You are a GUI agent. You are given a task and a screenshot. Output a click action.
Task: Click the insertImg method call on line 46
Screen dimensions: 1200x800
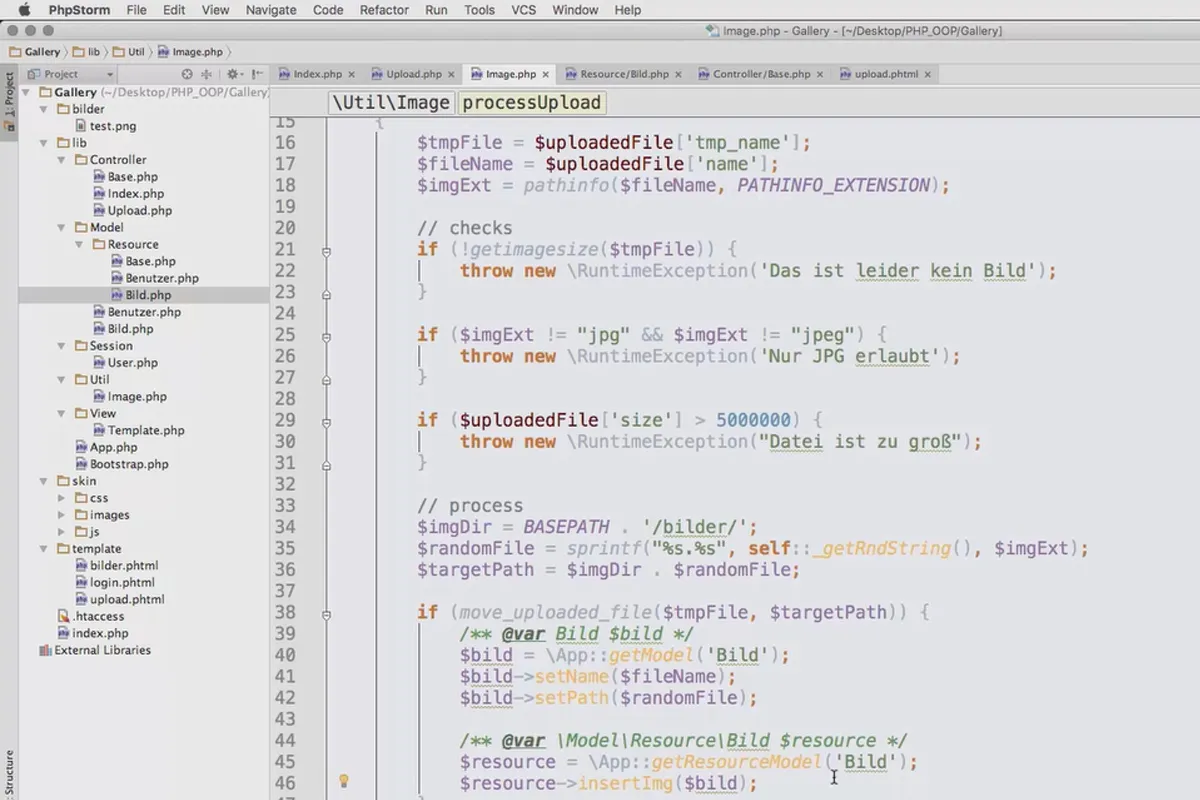click(x=626, y=784)
